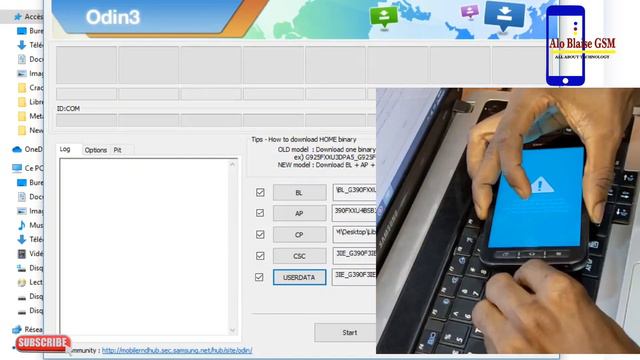Switch to the Pit tab
640x360 pixels.
(x=118, y=150)
